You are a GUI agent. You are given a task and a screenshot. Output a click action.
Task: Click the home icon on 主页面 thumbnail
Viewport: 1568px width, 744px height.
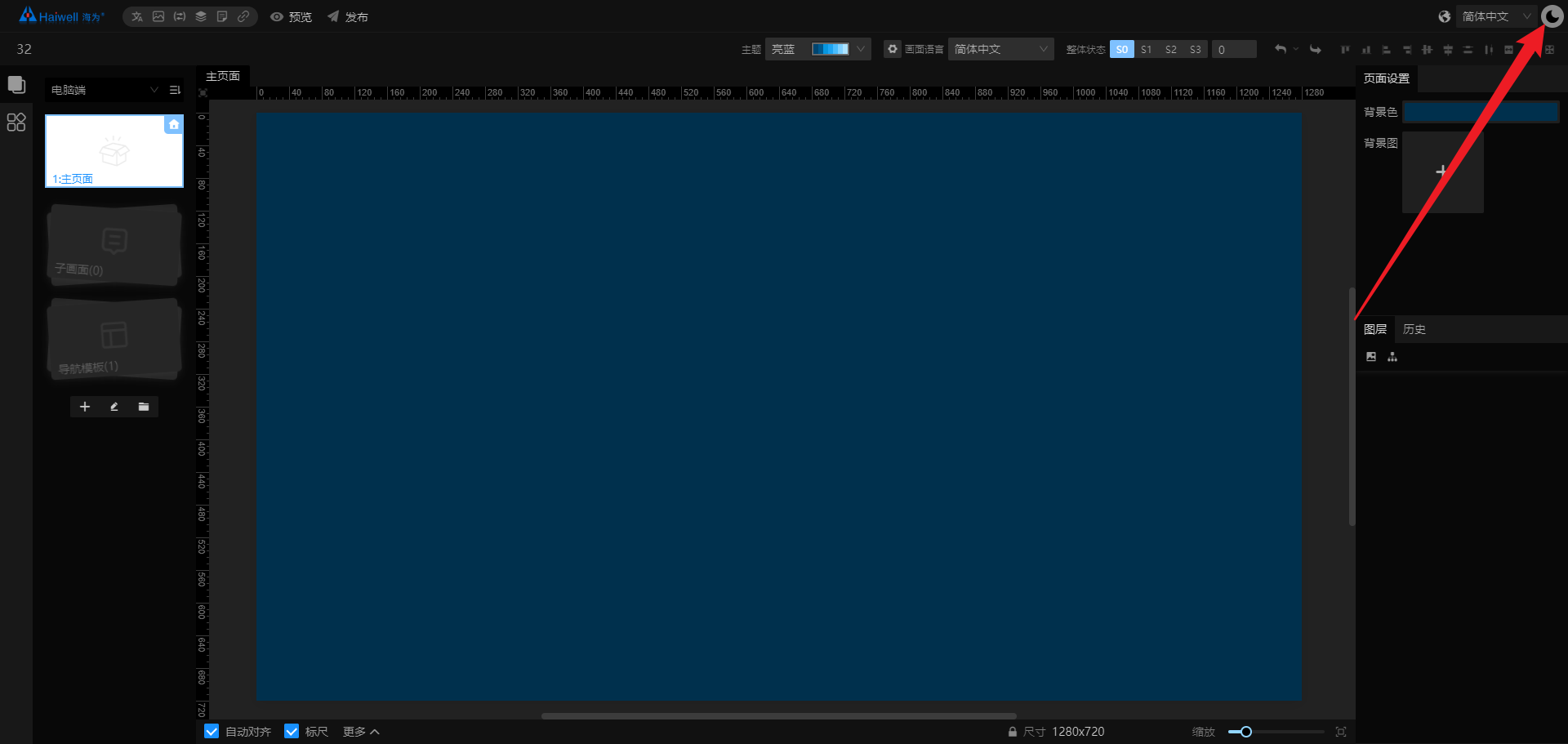pos(174,124)
